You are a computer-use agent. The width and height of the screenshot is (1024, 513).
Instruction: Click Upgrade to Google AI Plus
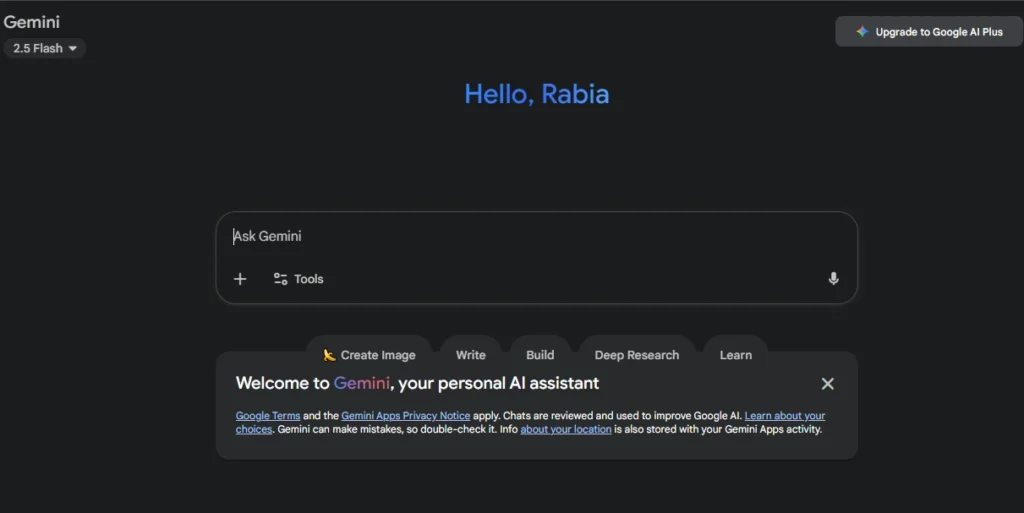tap(929, 32)
